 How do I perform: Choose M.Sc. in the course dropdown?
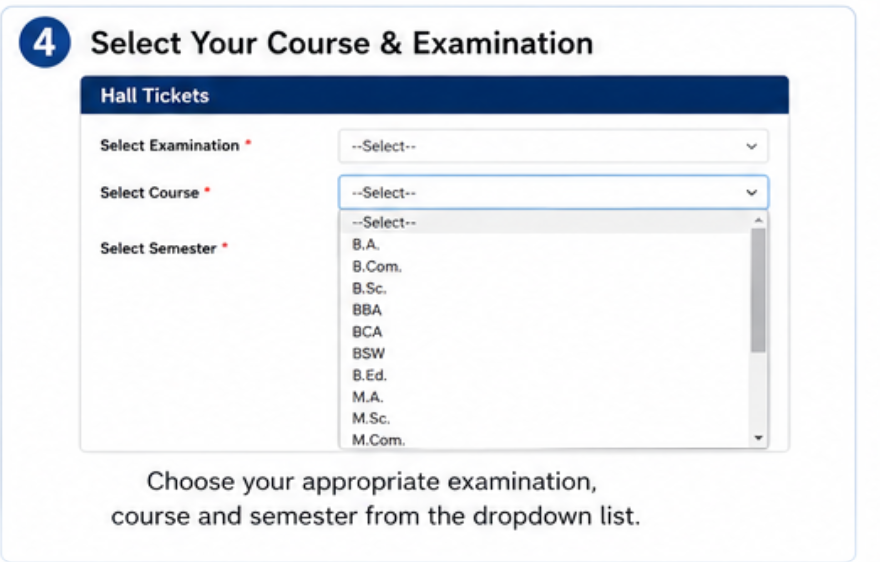(x=546, y=418)
